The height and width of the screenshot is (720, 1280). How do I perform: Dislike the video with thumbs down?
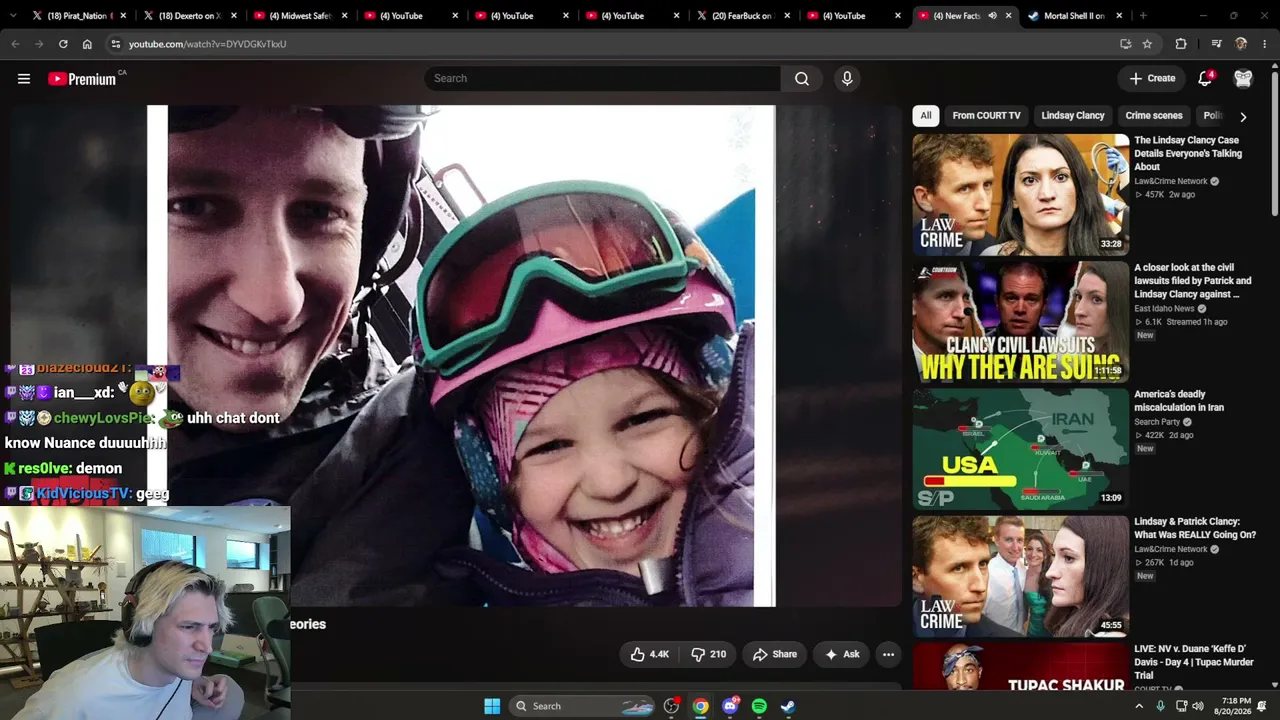708,654
